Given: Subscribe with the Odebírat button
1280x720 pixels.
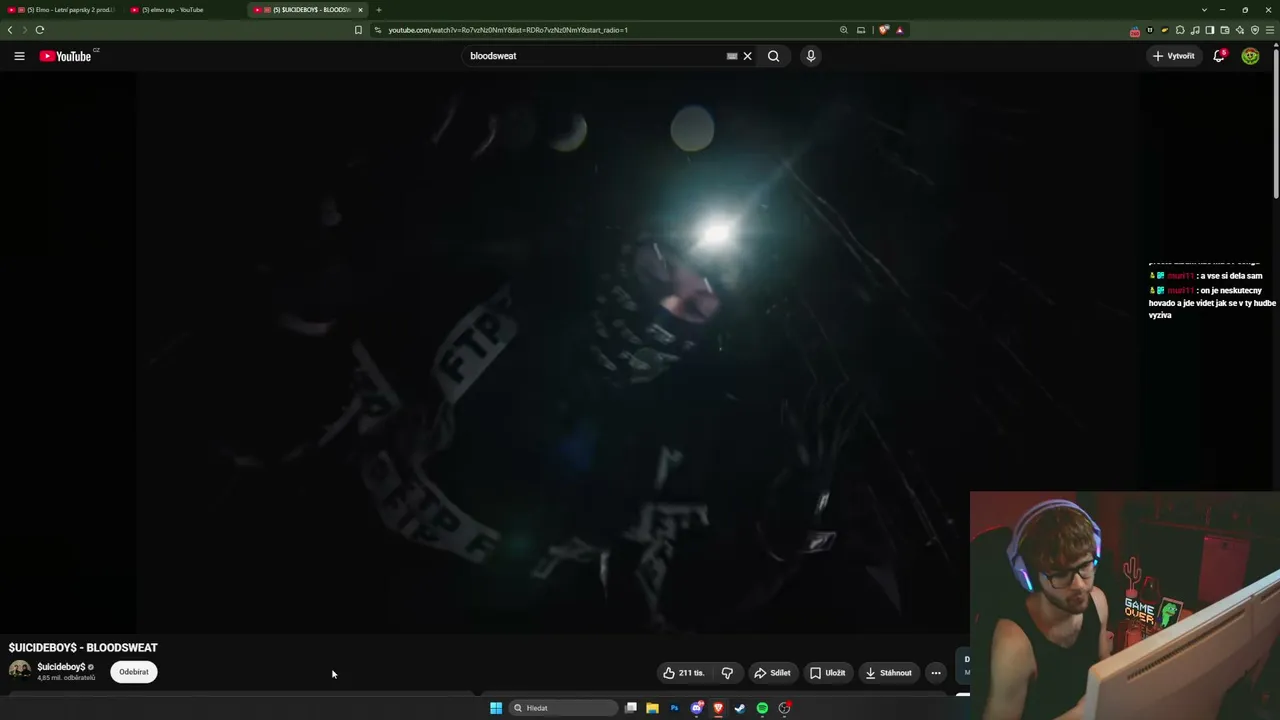Looking at the screenshot, I should [x=134, y=672].
